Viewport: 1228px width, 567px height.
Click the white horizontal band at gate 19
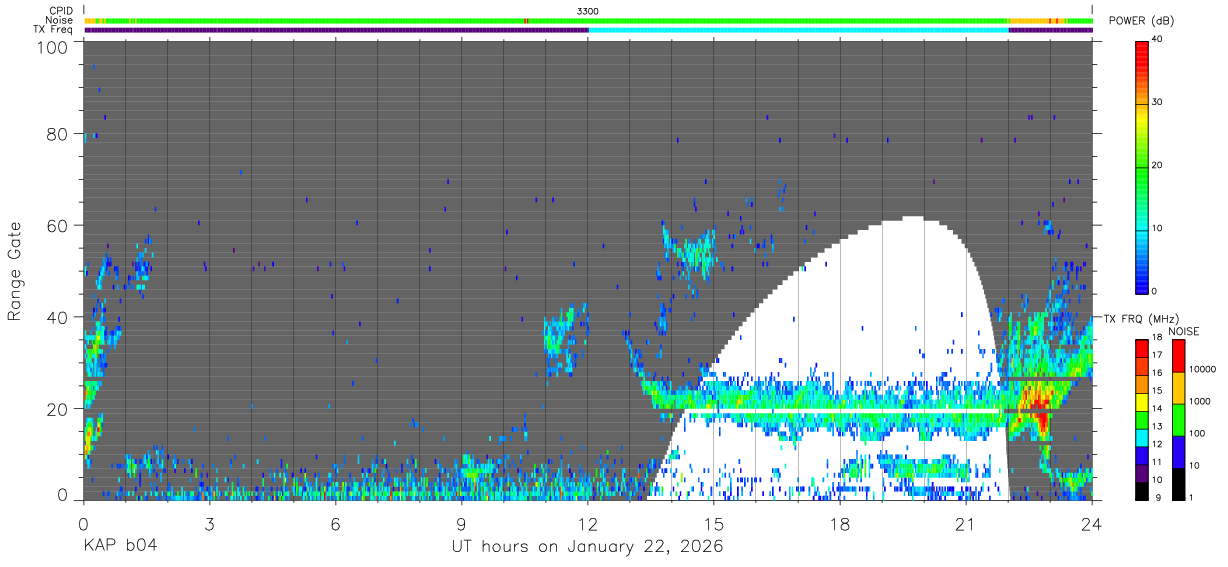(x=844, y=411)
